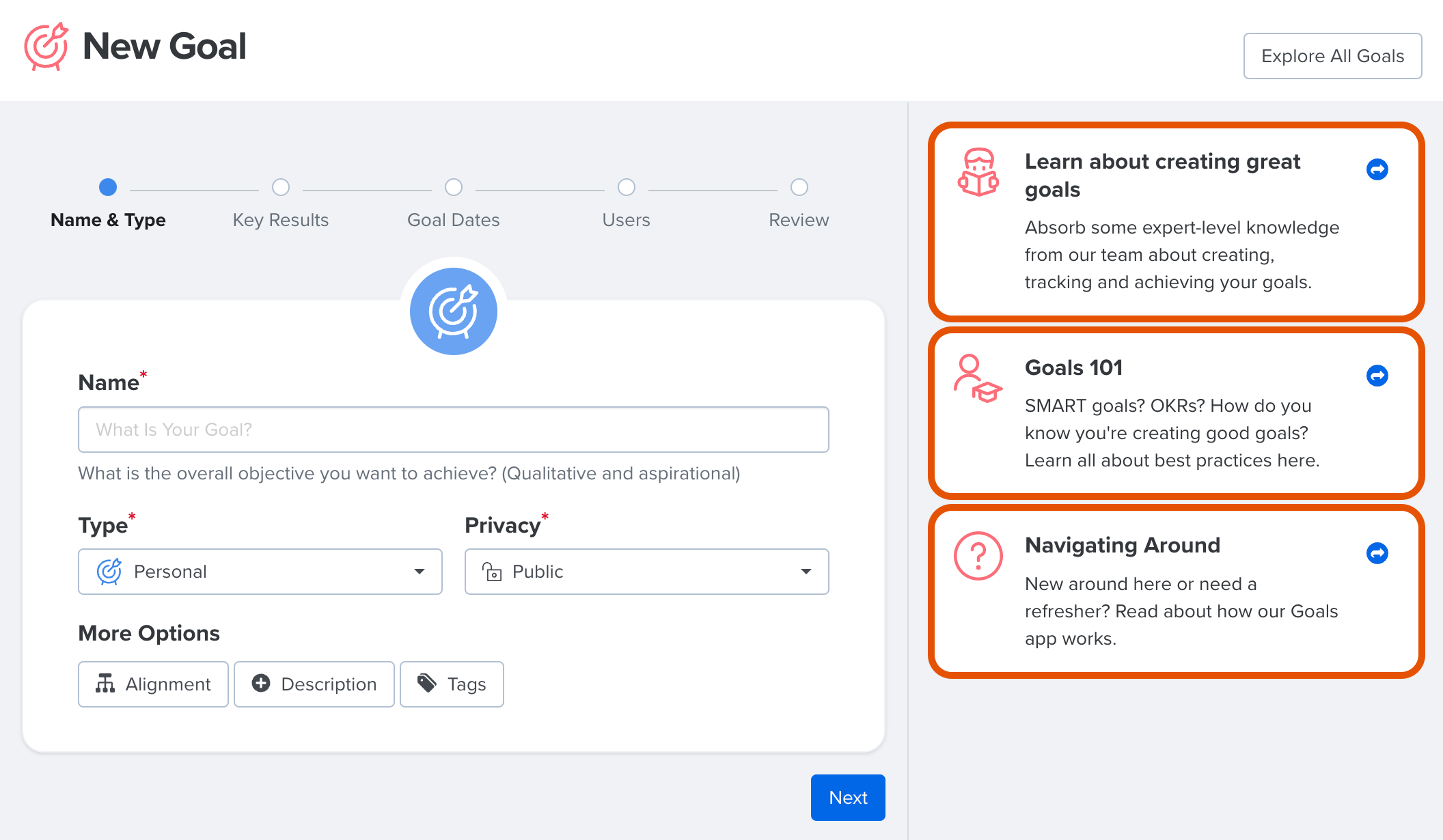The width and height of the screenshot is (1443, 840).
Task: Click the New around here description text
Action: 1181,611
